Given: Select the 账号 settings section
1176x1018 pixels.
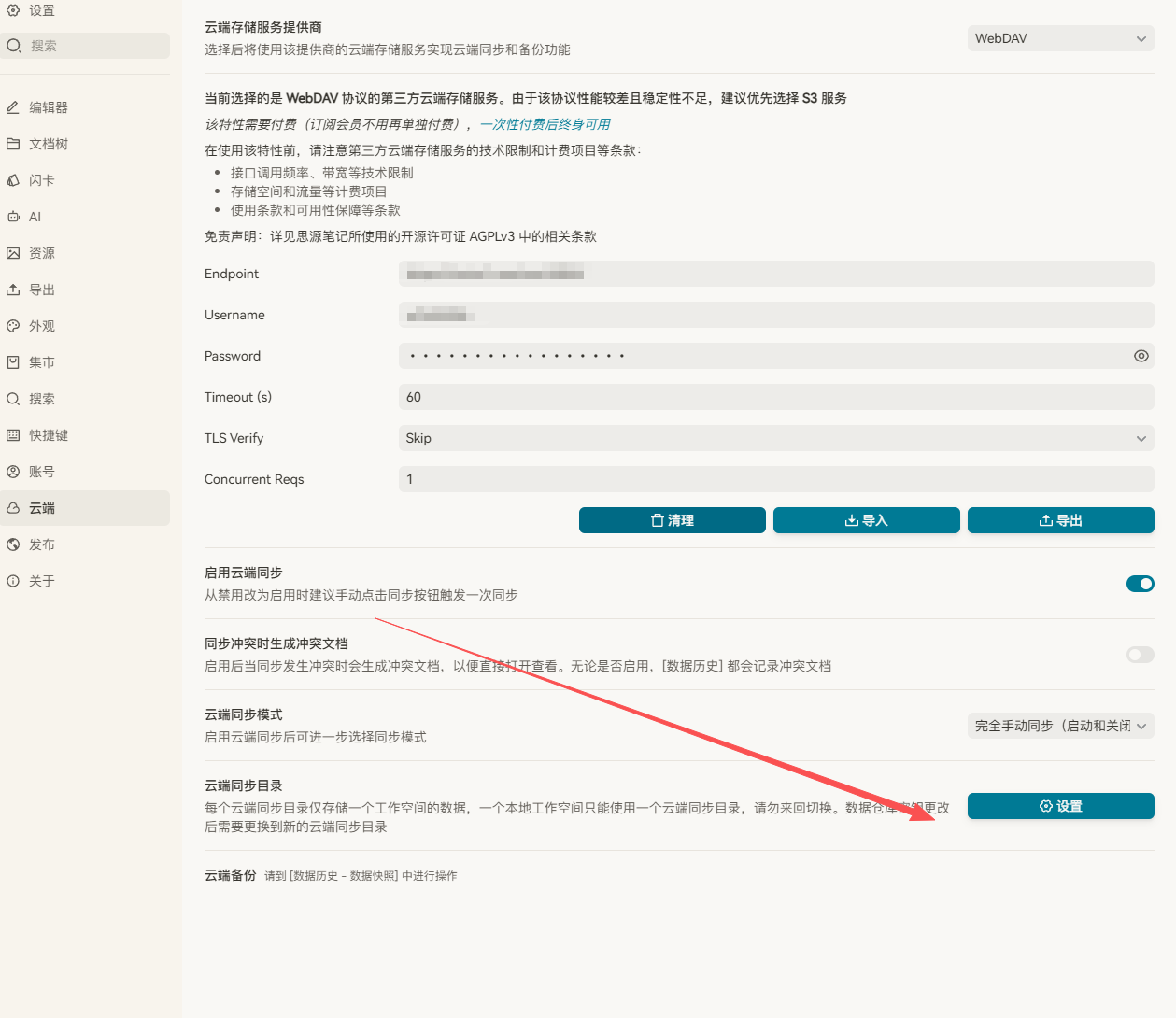Looking at the screenshot, I should pyautogui.click(x=85, y=472).
